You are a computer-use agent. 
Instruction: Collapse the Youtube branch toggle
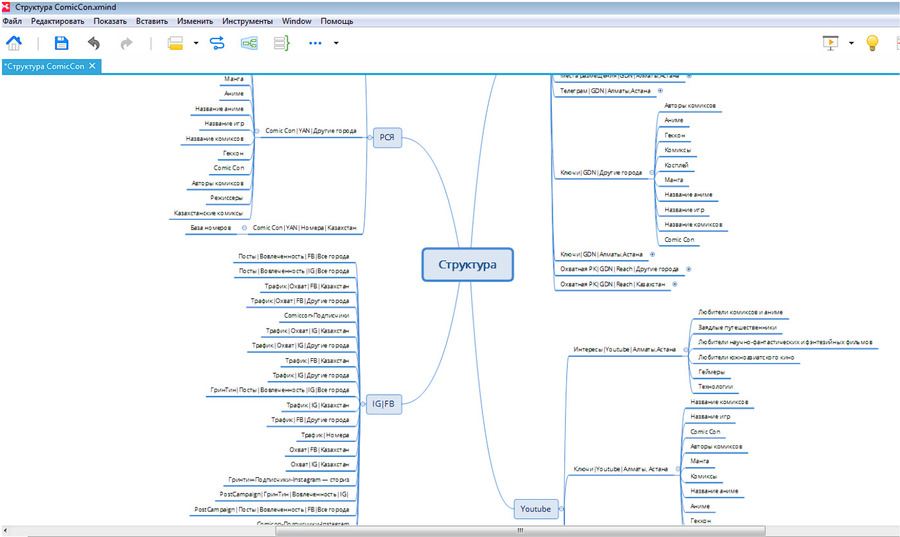561,509
